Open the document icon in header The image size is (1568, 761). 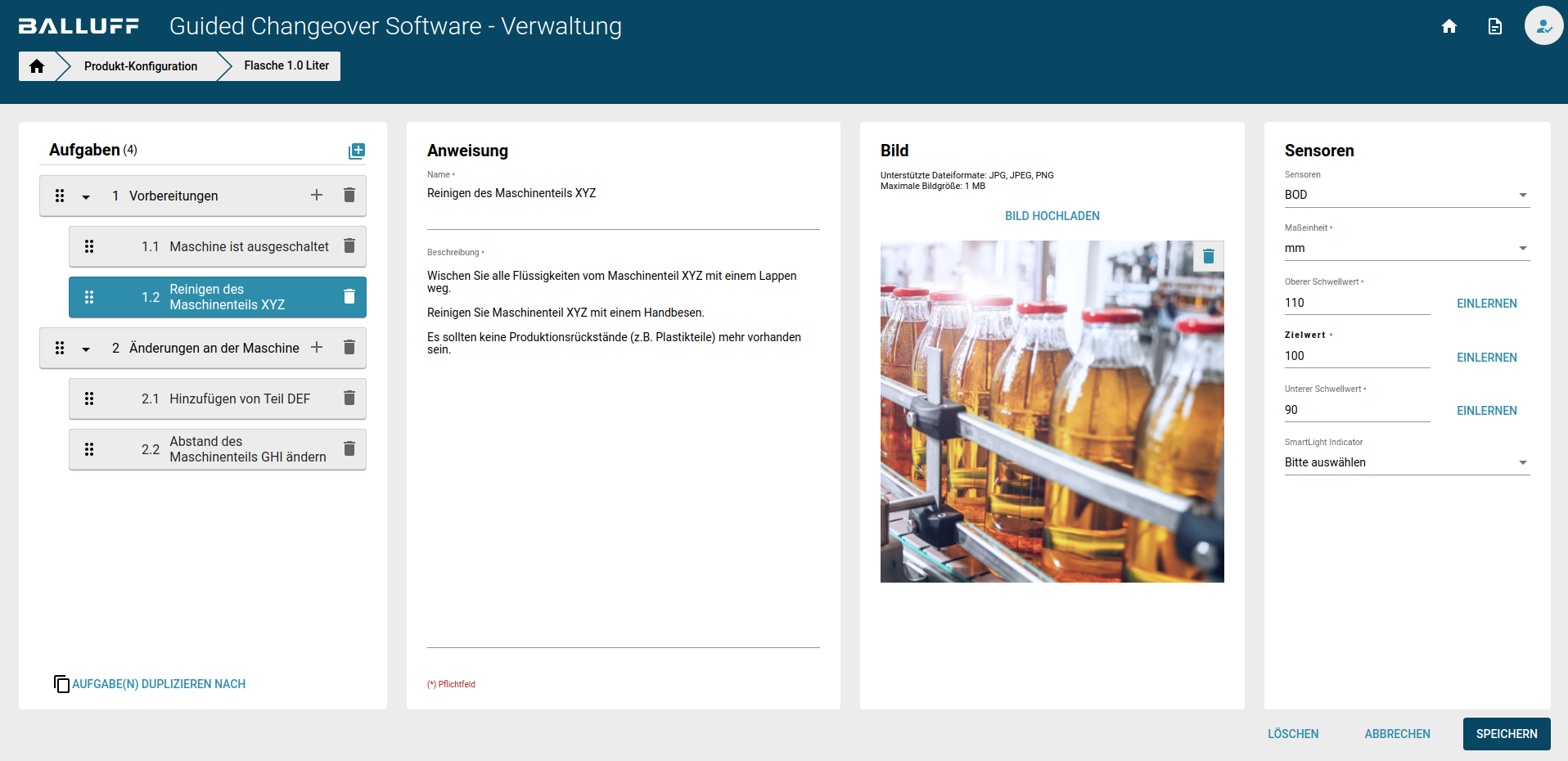tap(1494, 26)
